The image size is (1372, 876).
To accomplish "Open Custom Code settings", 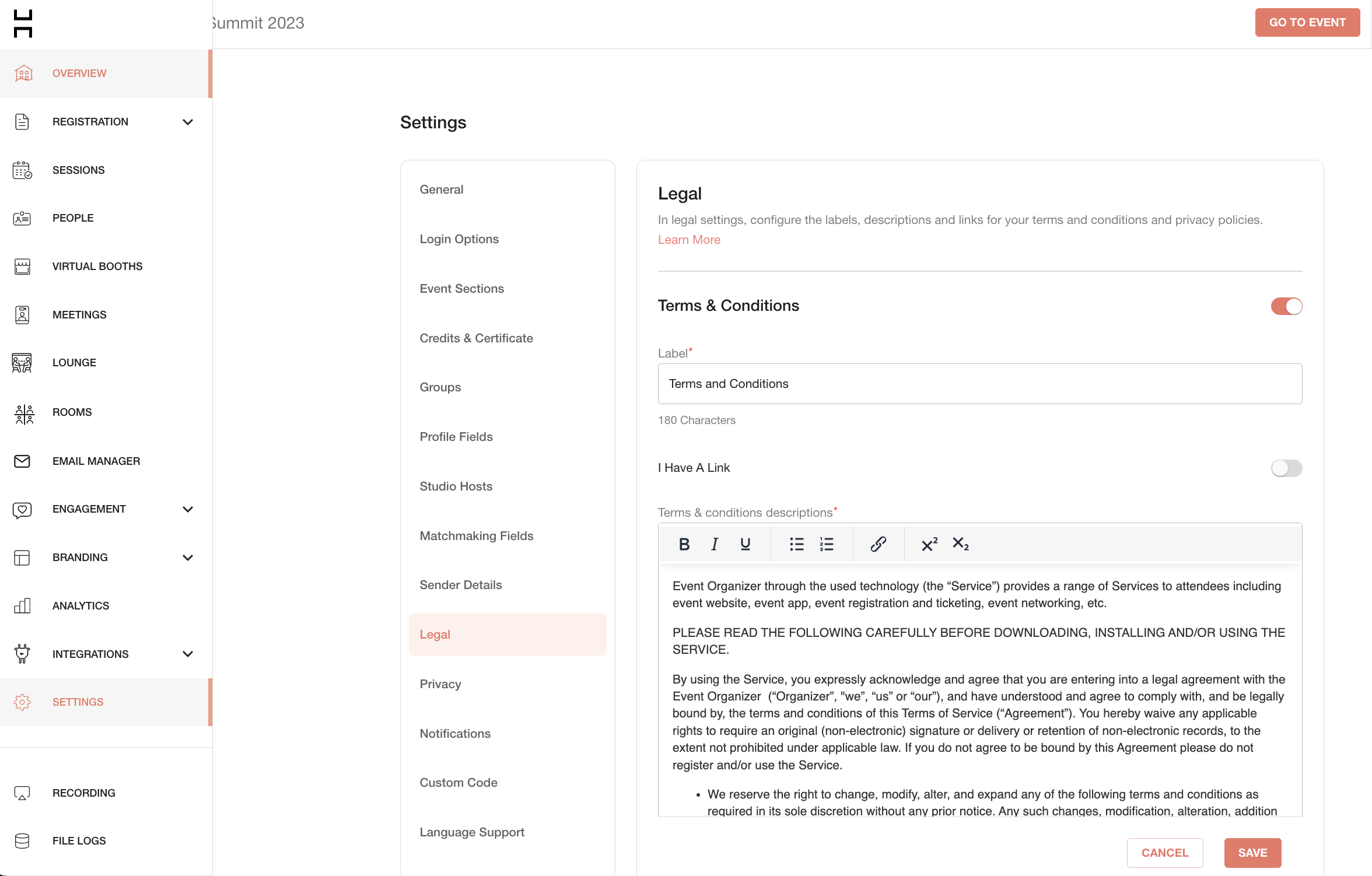I will [x=507, y=783].
